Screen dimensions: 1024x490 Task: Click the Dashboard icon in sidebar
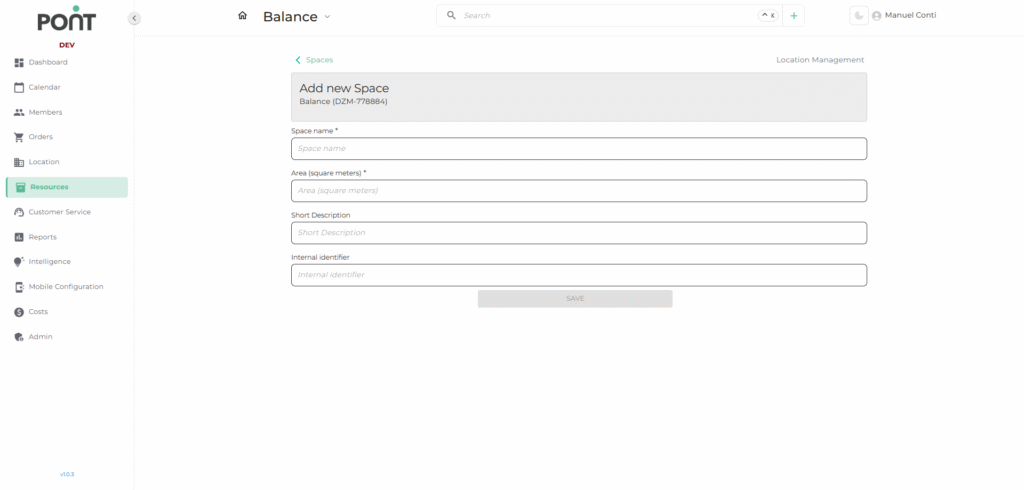coord(19,62)
